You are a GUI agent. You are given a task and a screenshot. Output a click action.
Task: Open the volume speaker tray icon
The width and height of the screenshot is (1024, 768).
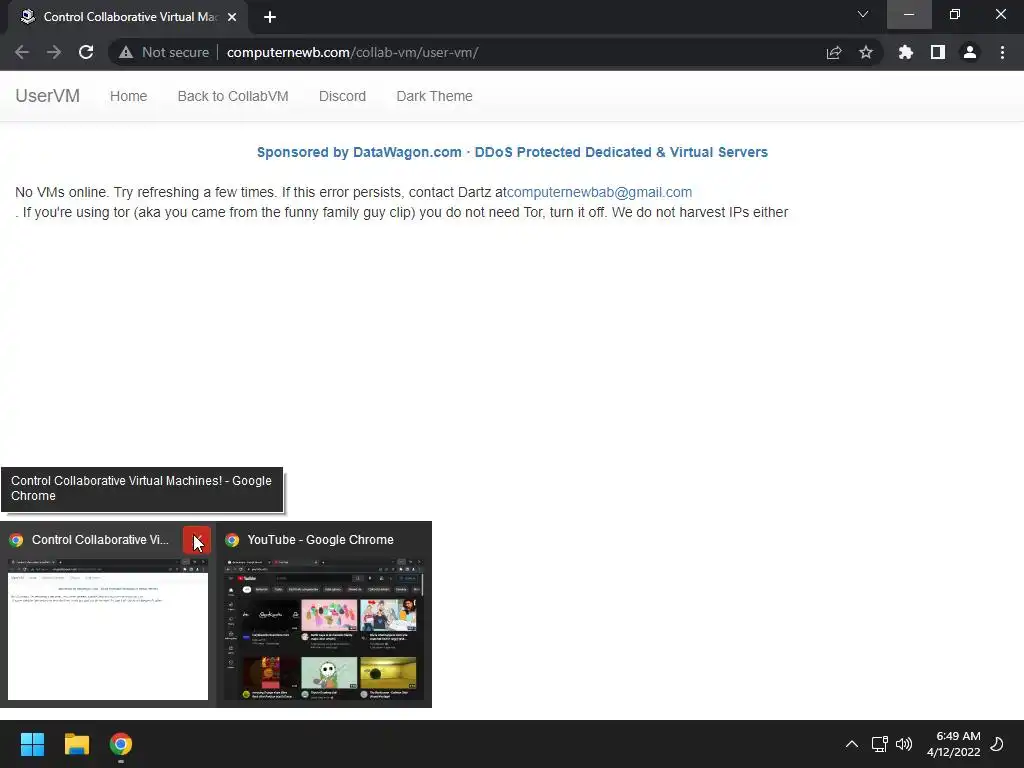[904, 744]
